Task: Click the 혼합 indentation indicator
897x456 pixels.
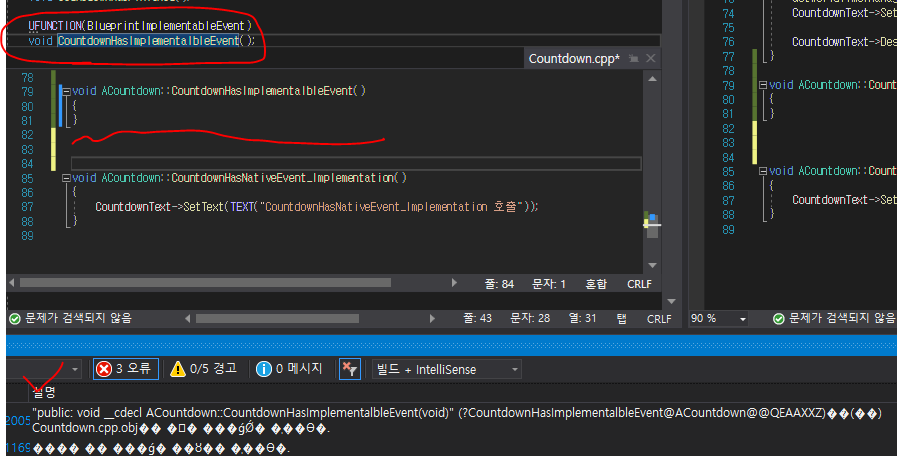Action: pyautogui.click(x=596, y=284)
